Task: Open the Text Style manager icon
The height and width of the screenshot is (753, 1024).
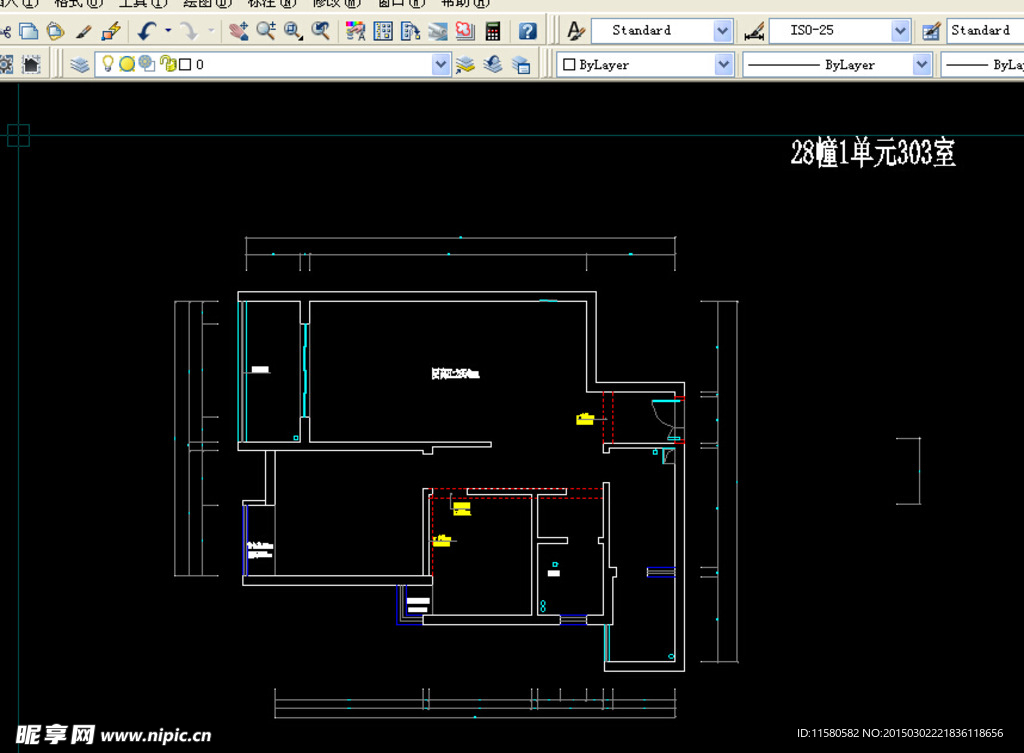Action: 576,31
